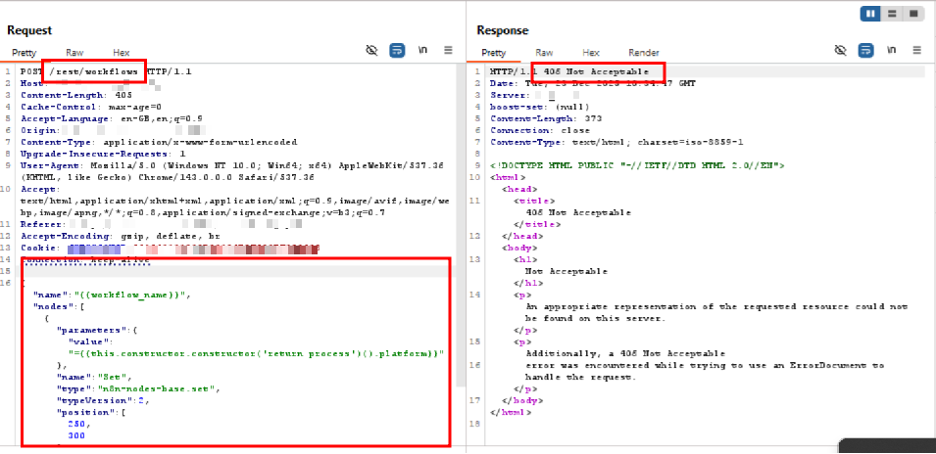936x454 pixels.
Task: Click the Request panel vertical scrollbar
Action: coord(460,227)
